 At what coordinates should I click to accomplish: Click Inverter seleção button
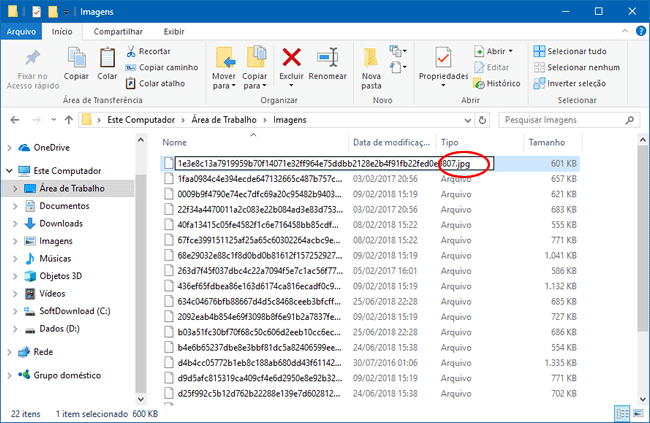point(569,83)
